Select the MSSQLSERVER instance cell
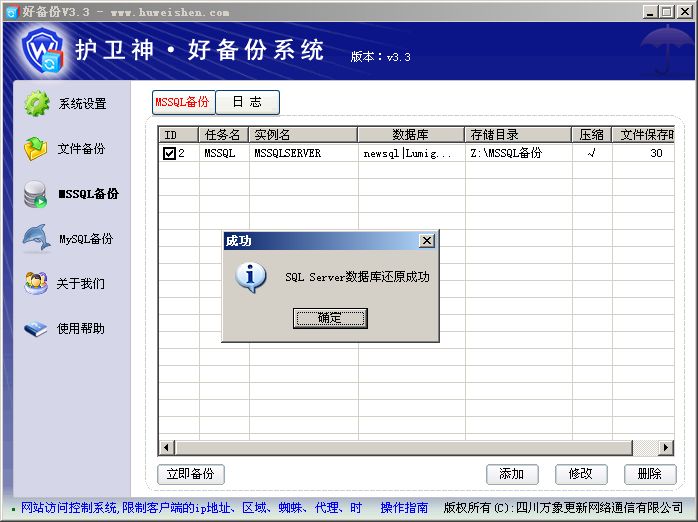The image size is (698, 522). click(303, 153)
